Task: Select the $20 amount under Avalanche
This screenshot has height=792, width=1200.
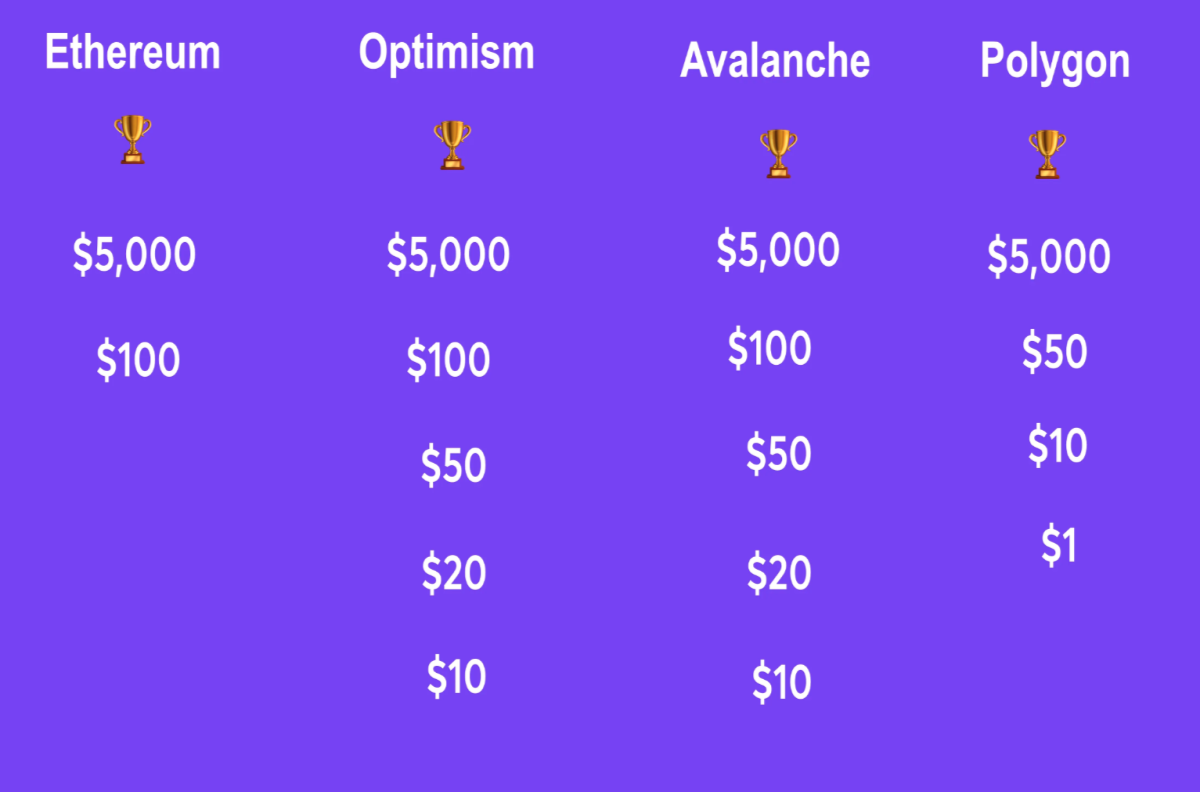Action: pos(779,573)
